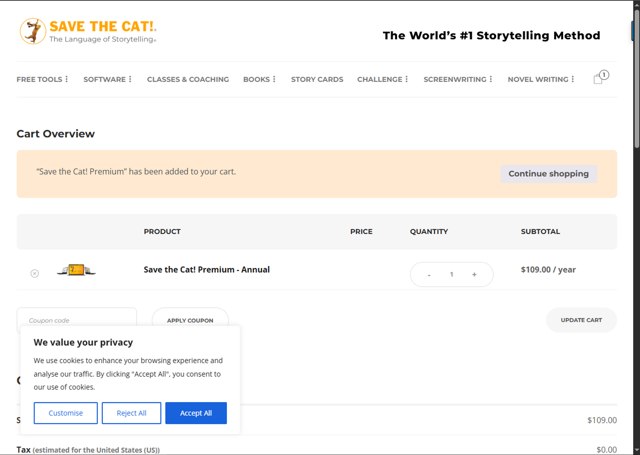Screen dimensions: 640x455
Task: Focus the Coupon code field
Action: 76,320
